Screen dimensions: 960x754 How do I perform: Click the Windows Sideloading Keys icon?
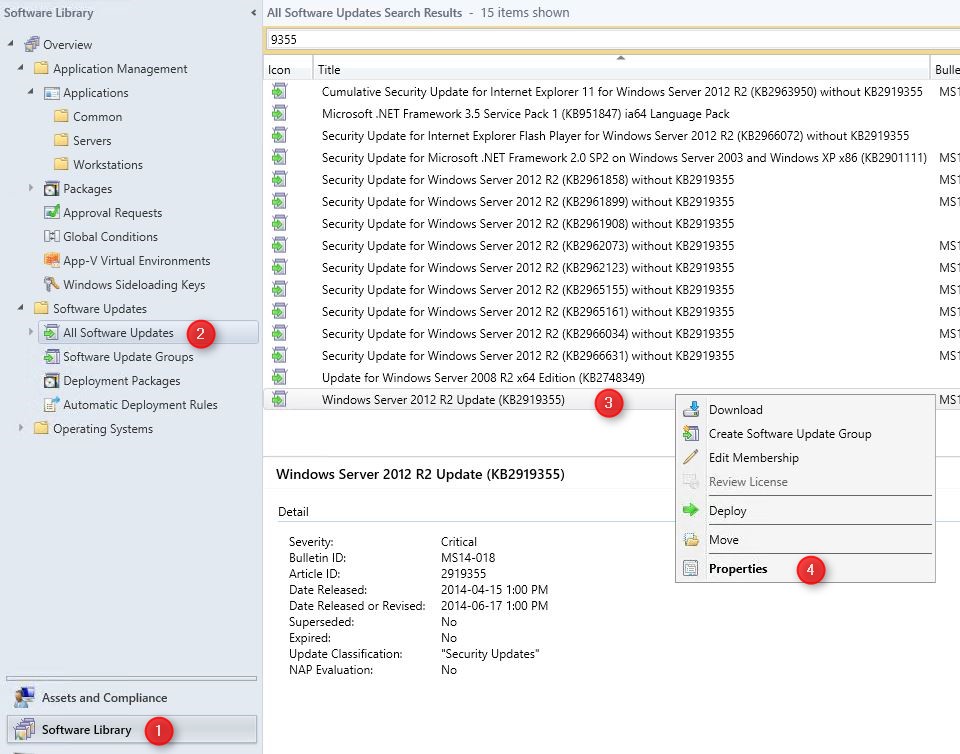(51, 284)
